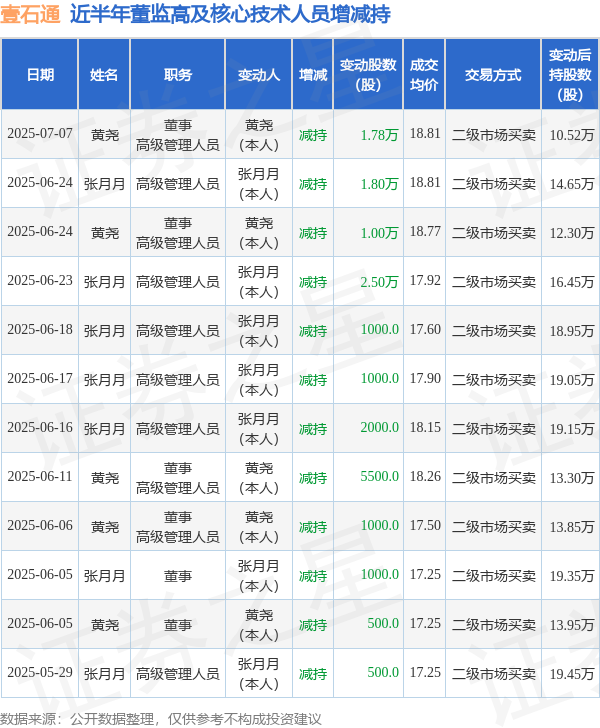Select the date cell 2025-06-06
This screenshot has width=600, height=728.
[40, 526]
